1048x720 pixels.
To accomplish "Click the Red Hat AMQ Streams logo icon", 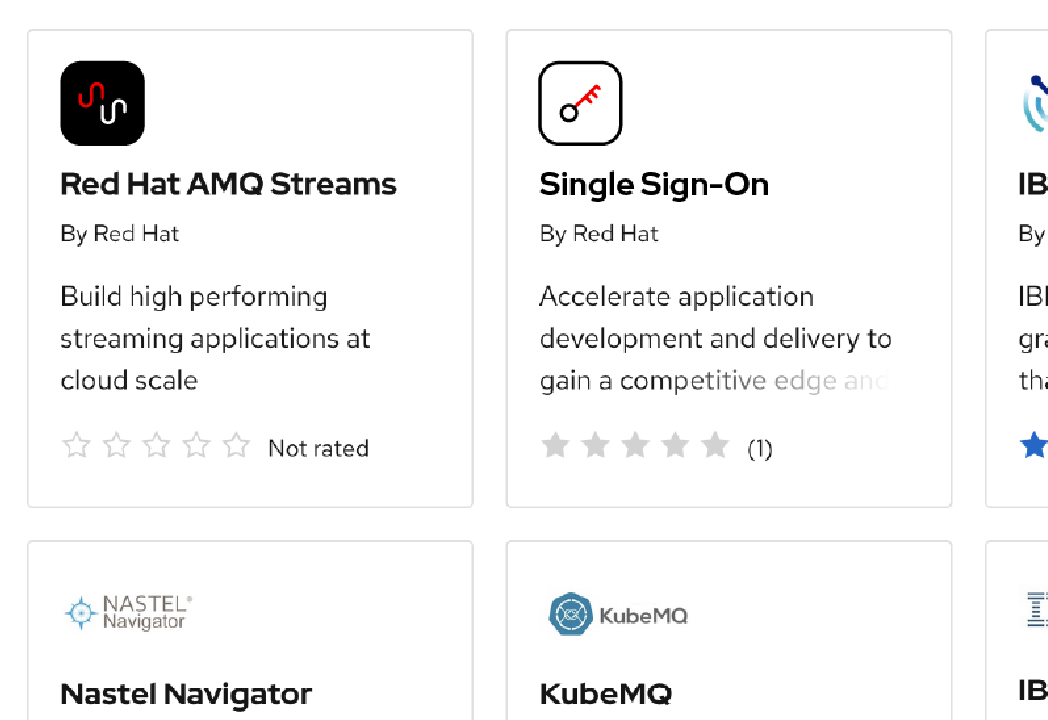I will pyautogui.click(x=102, y=103).
